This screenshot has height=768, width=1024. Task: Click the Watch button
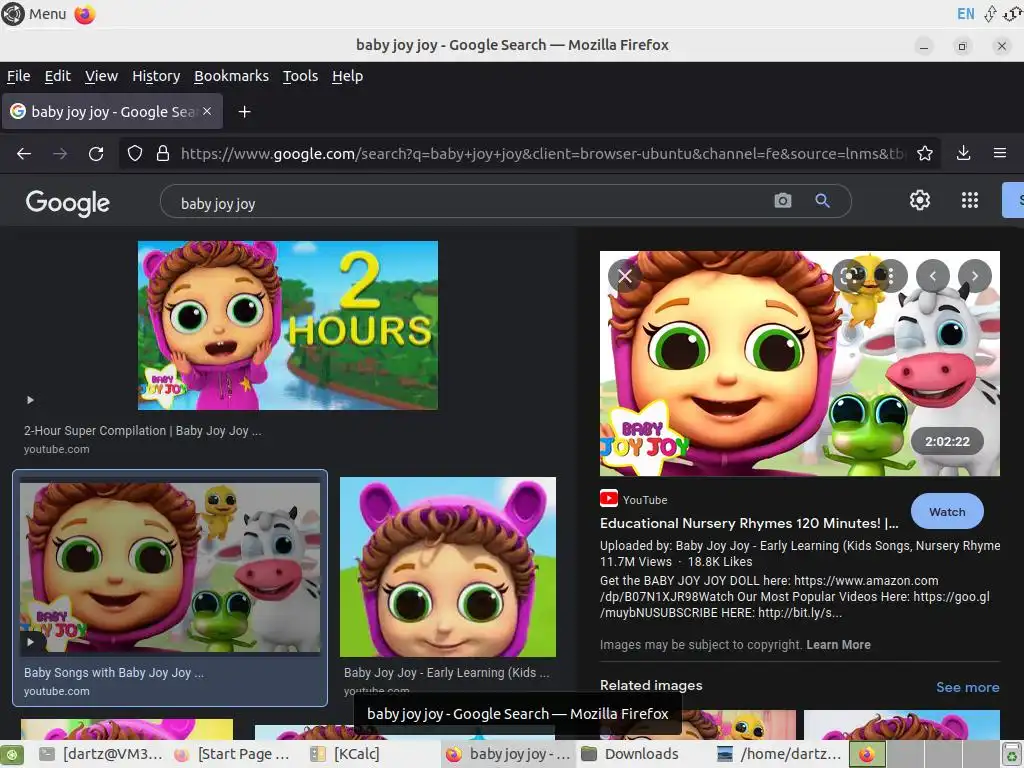947,512
